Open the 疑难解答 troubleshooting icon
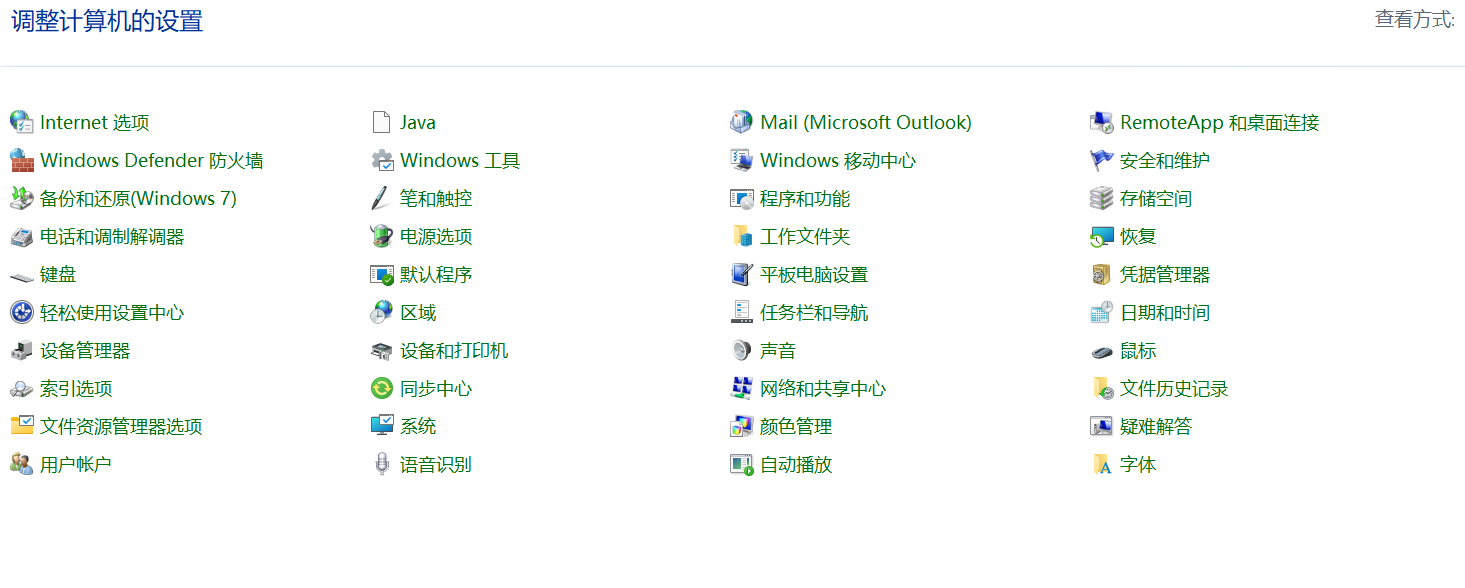 point(1102,426)
